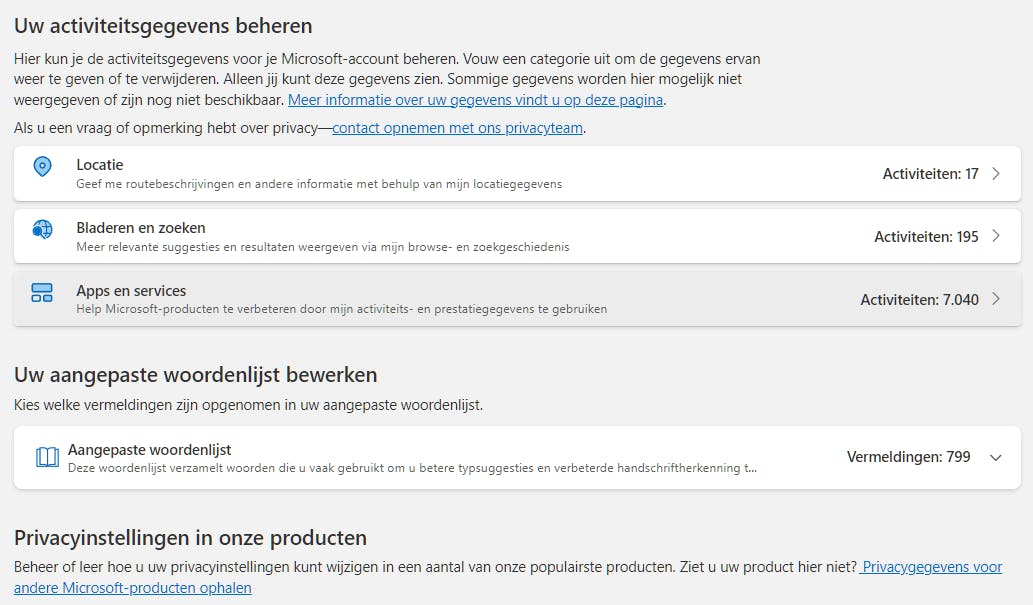The image size is (1033, 605).
Task: Click the Aangepaste woordenlijst title
Action: tap(150, 450)
